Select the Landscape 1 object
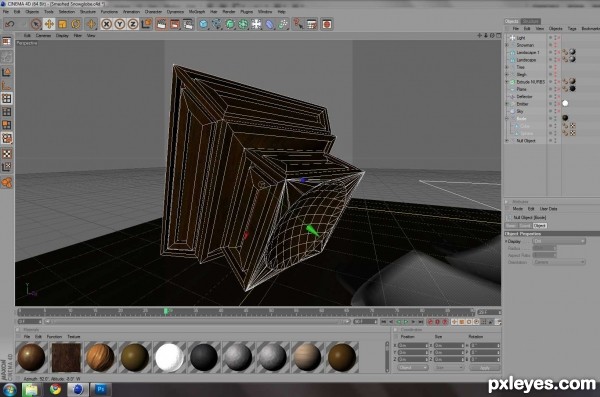The width and height of the screenshot is (600, 397). pyautogui.click(x=528, y=52)
